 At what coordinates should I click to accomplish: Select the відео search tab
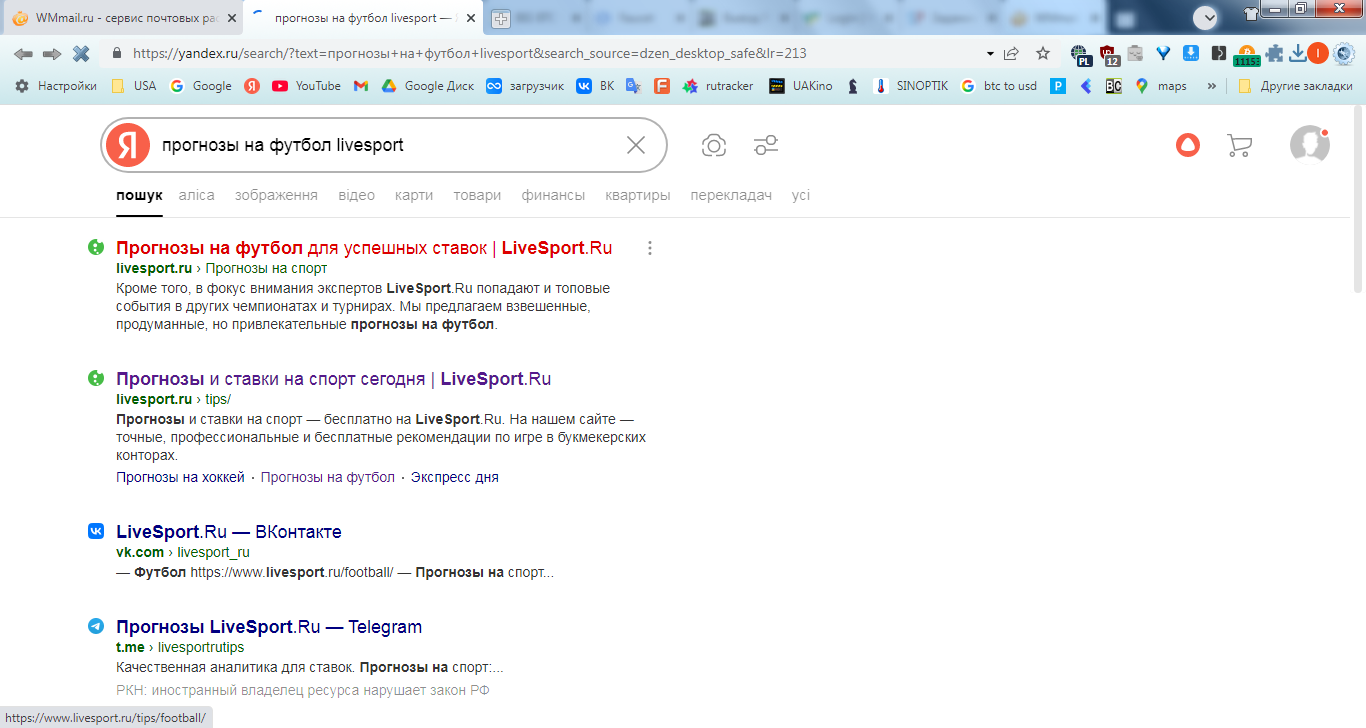click(357, 195)
